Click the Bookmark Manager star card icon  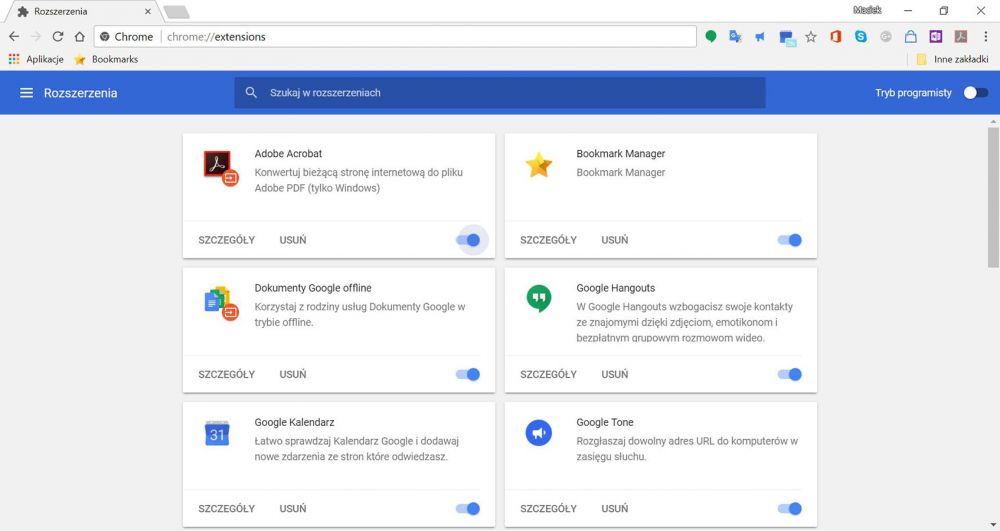(538, 165)
